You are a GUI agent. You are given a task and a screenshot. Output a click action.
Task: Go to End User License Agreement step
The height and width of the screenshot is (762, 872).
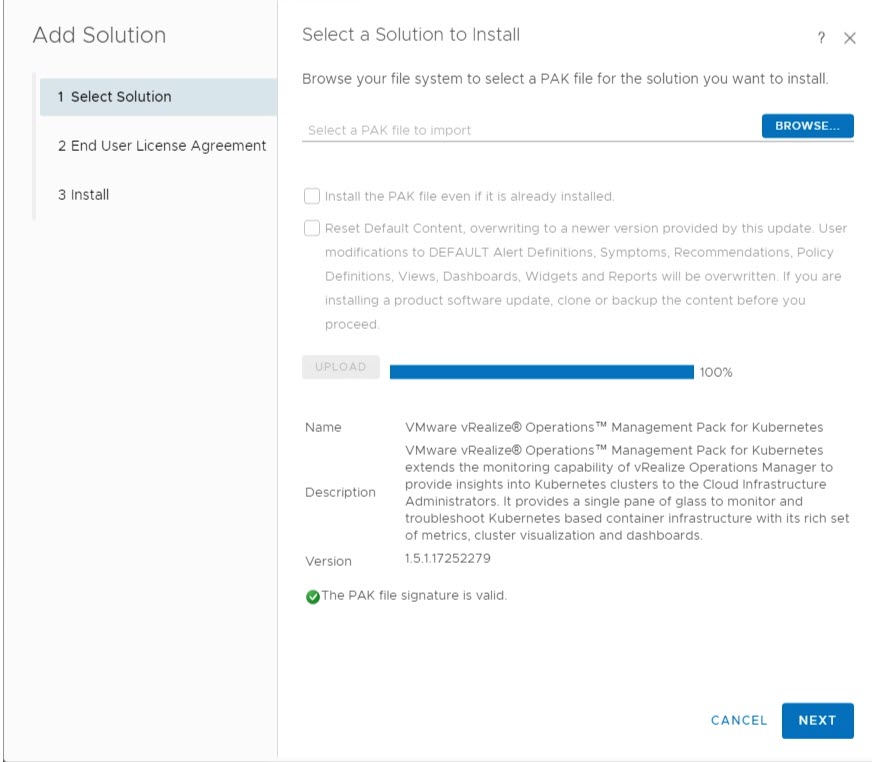click(161, 146)
